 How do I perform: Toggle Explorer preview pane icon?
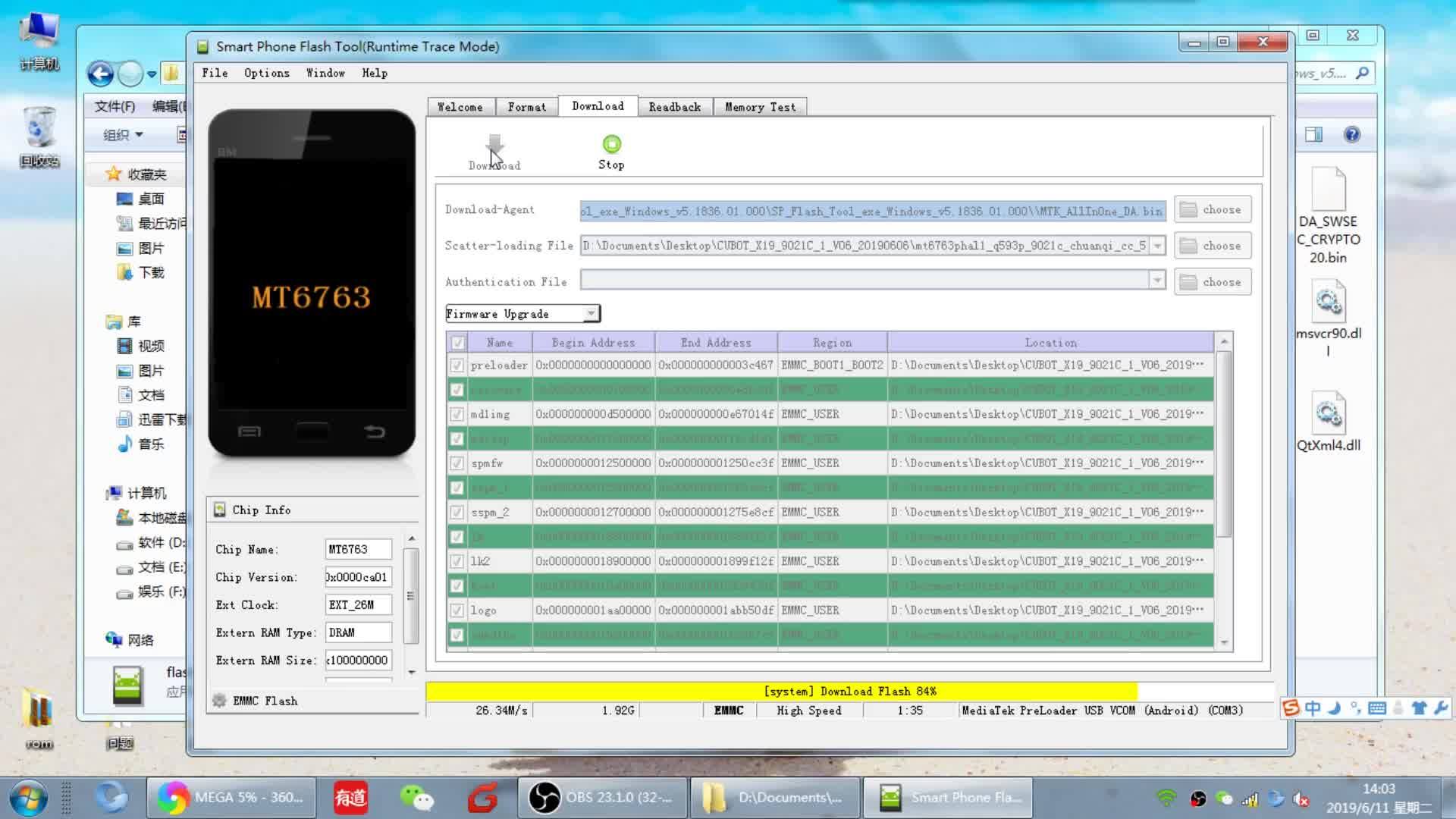tap(1313, 135)
